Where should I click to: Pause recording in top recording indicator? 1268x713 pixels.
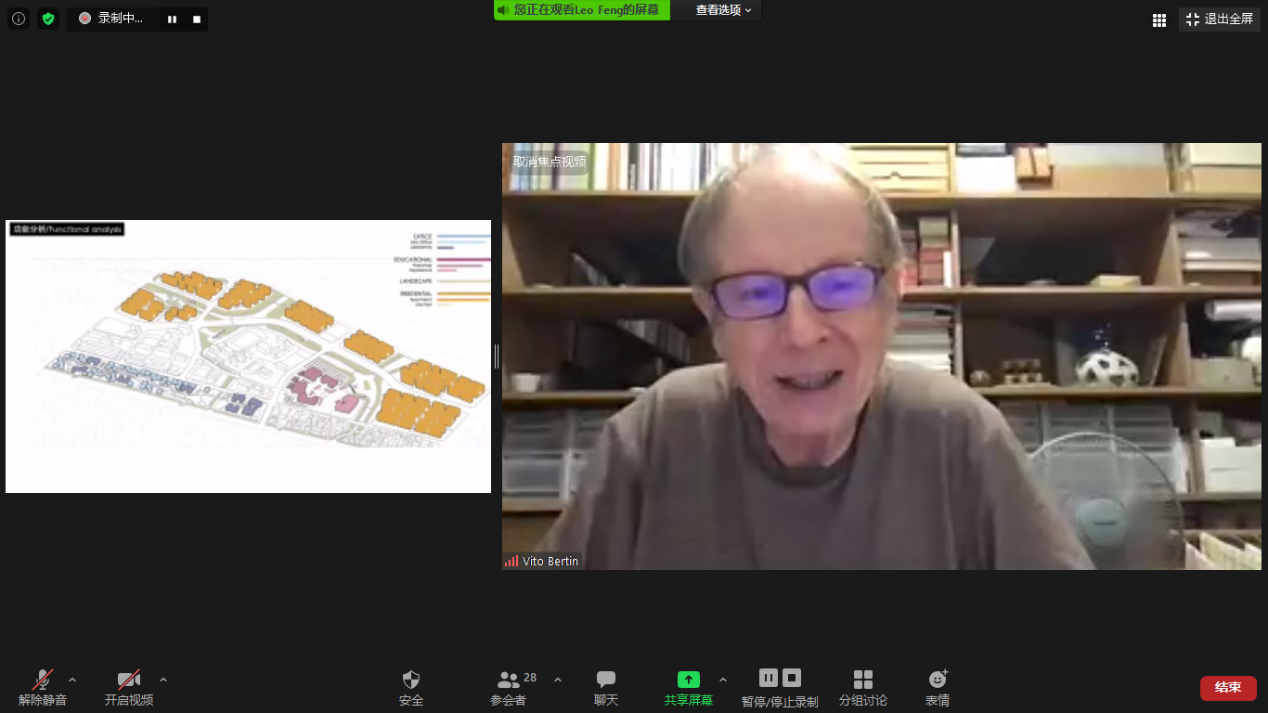172,19
